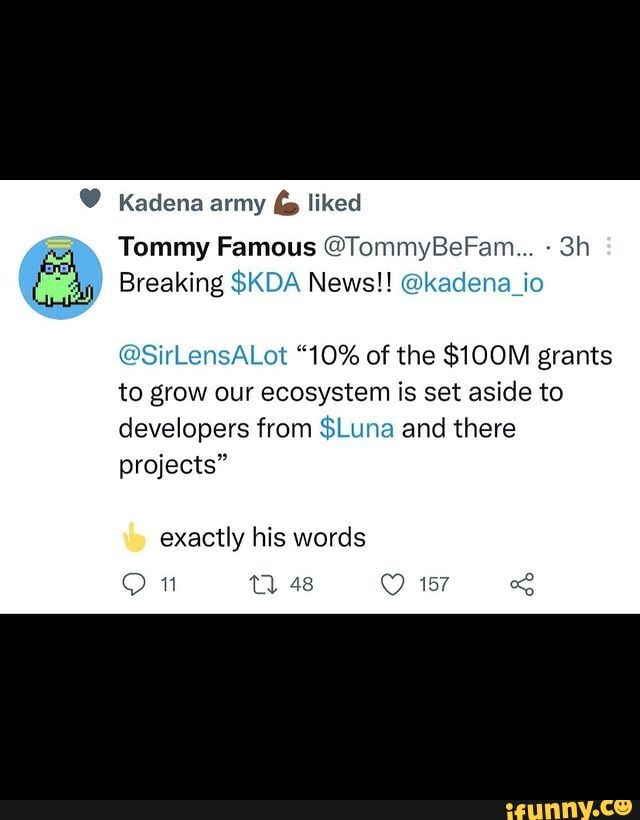
Task: Open the @SirLensALot mention
Action: point(203,355)
